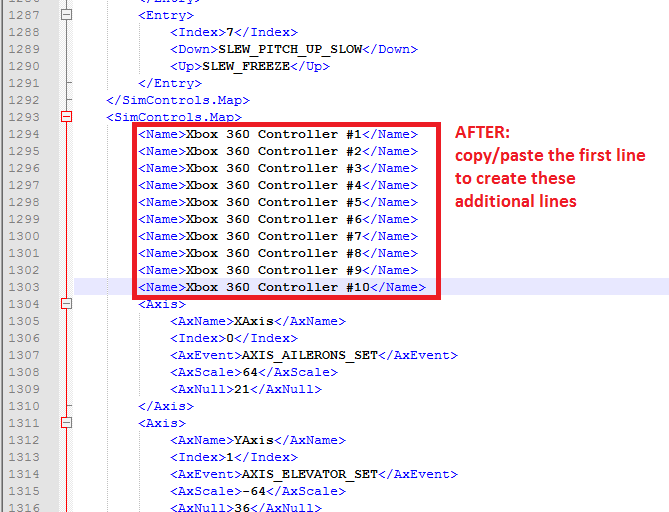Image resolution: width=669 pixels, height=512 pixels.
Task: Click the Index 0 line on 1306
Action: point(234,338)
